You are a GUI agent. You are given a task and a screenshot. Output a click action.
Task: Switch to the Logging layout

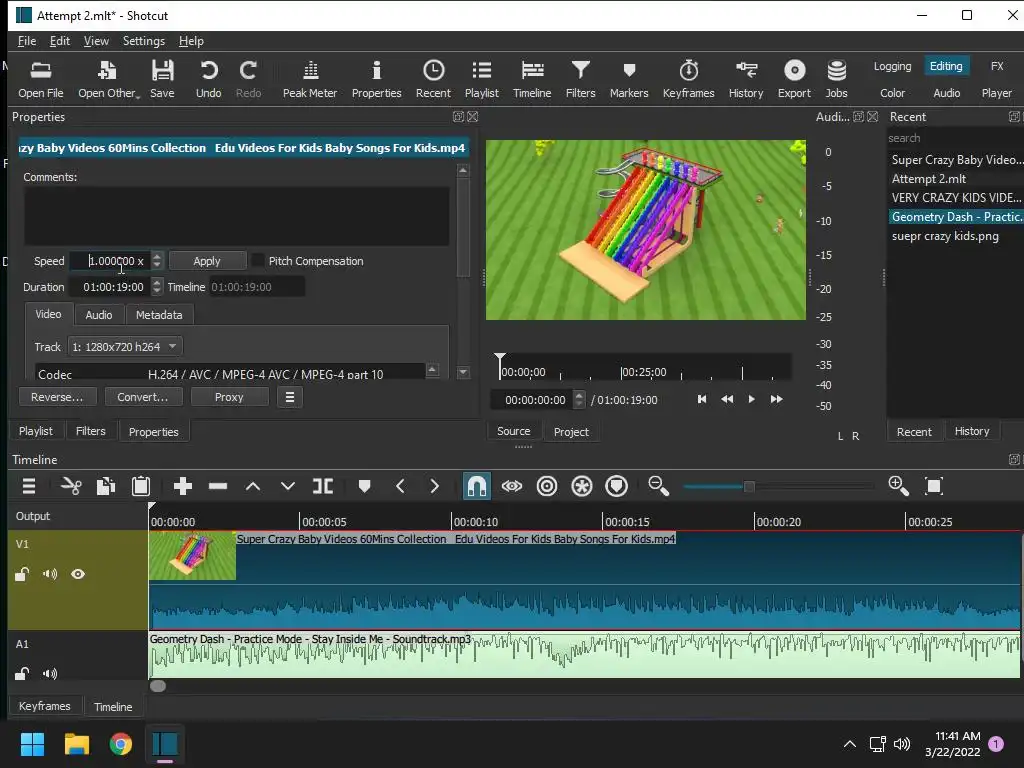[x=892, y=66]
